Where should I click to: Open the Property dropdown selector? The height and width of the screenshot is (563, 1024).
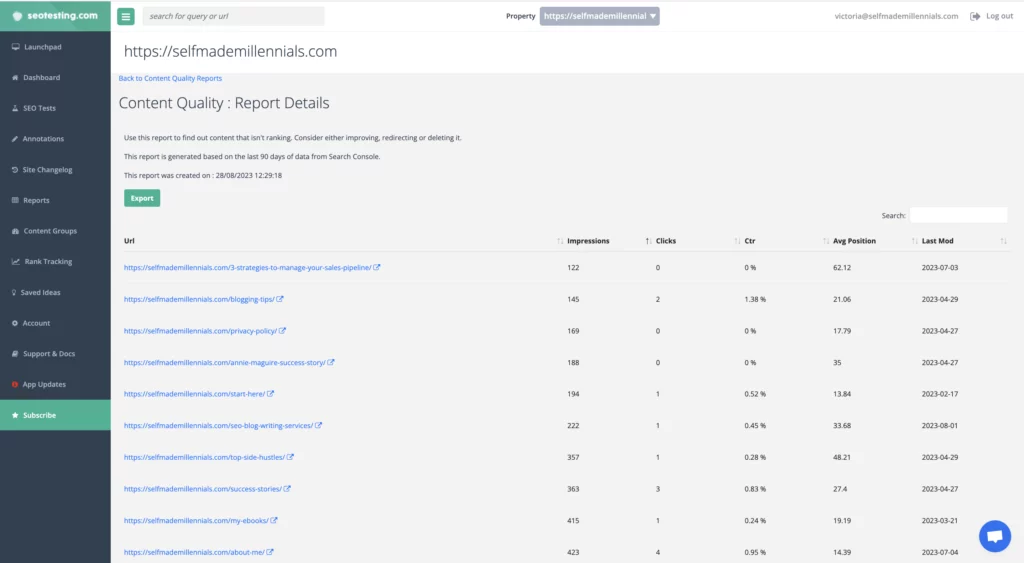click(600, 16)
